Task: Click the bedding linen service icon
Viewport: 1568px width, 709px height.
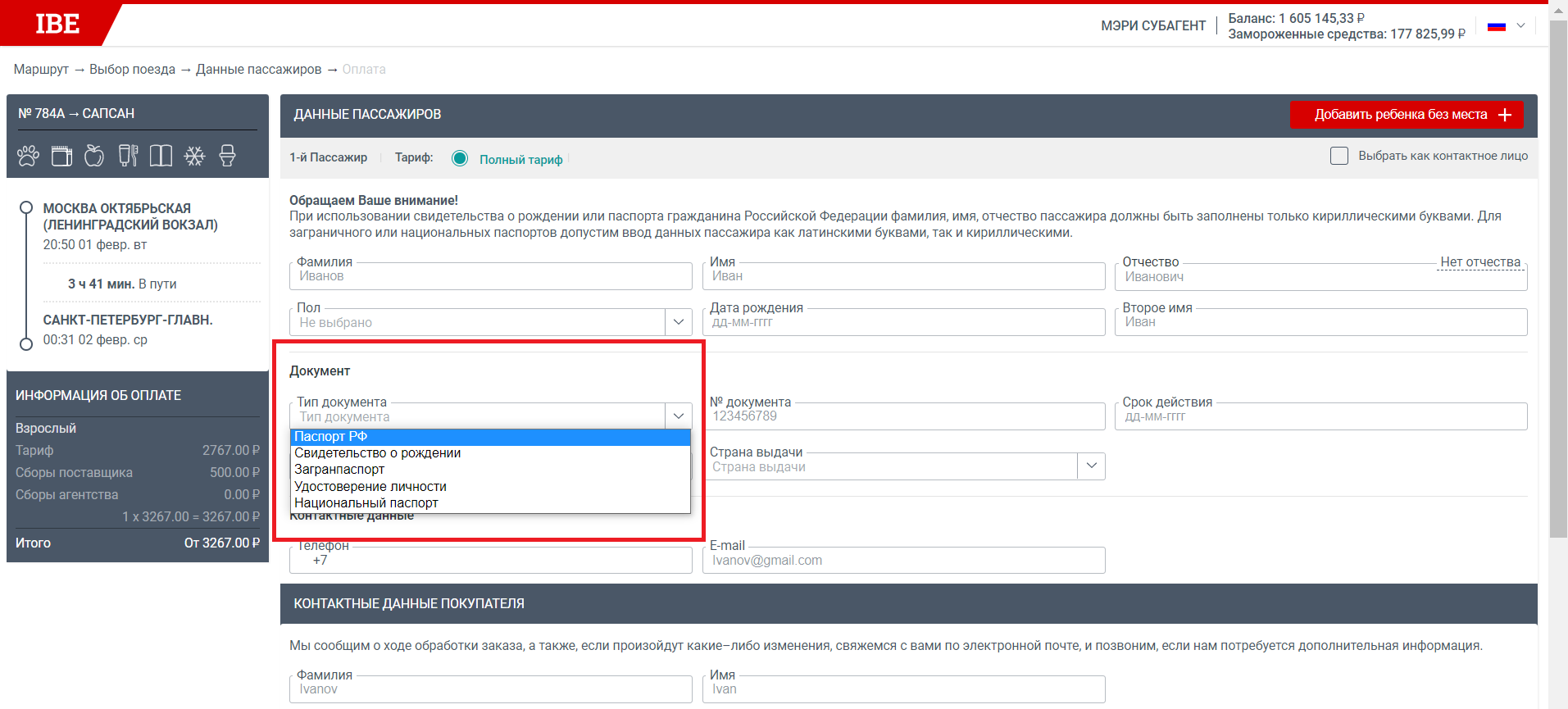Action: [61, 156]
